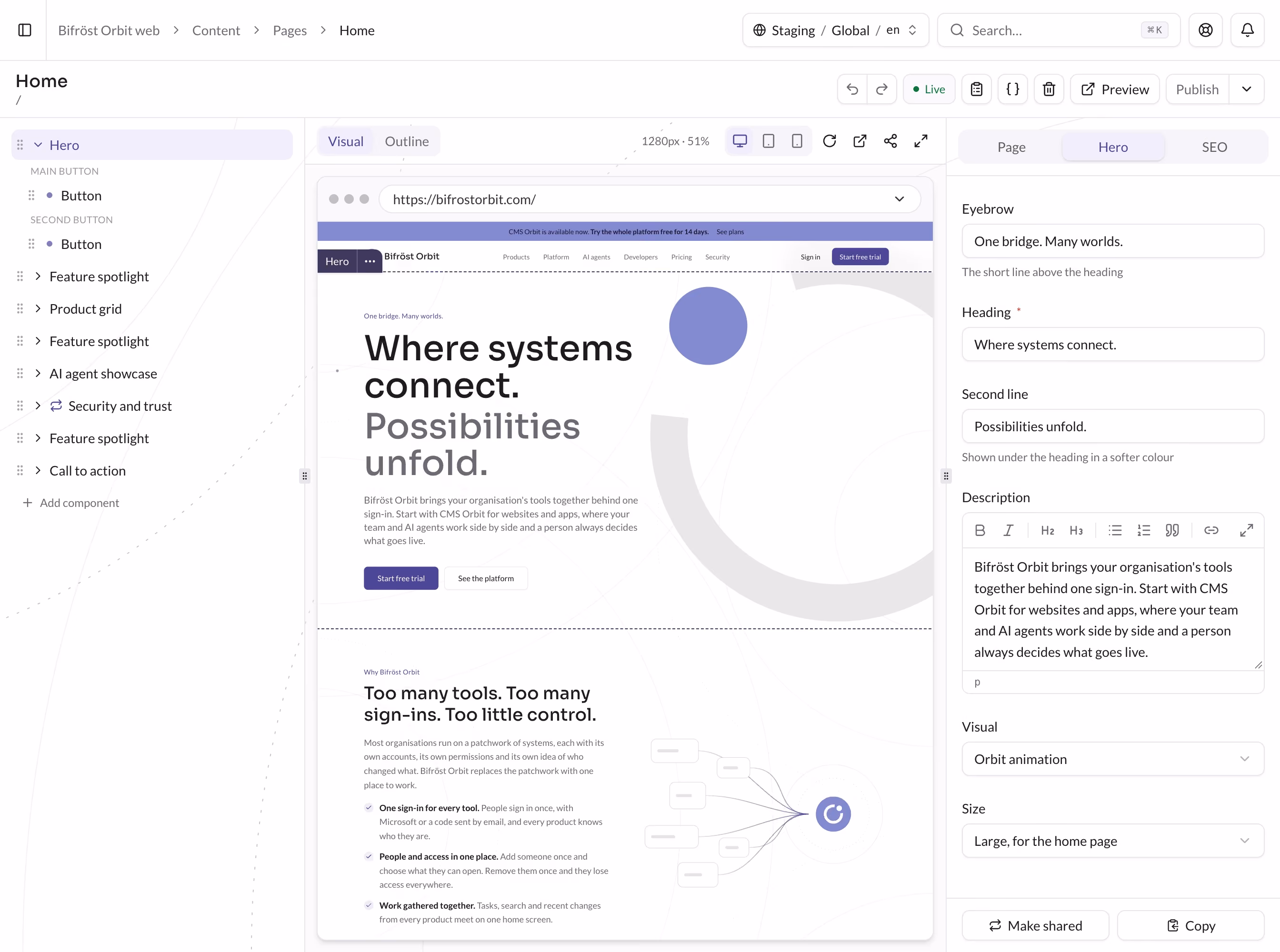The image size is (1280, 952).
Task: Apply italic in Description editor
Action: coord(1008,530)
